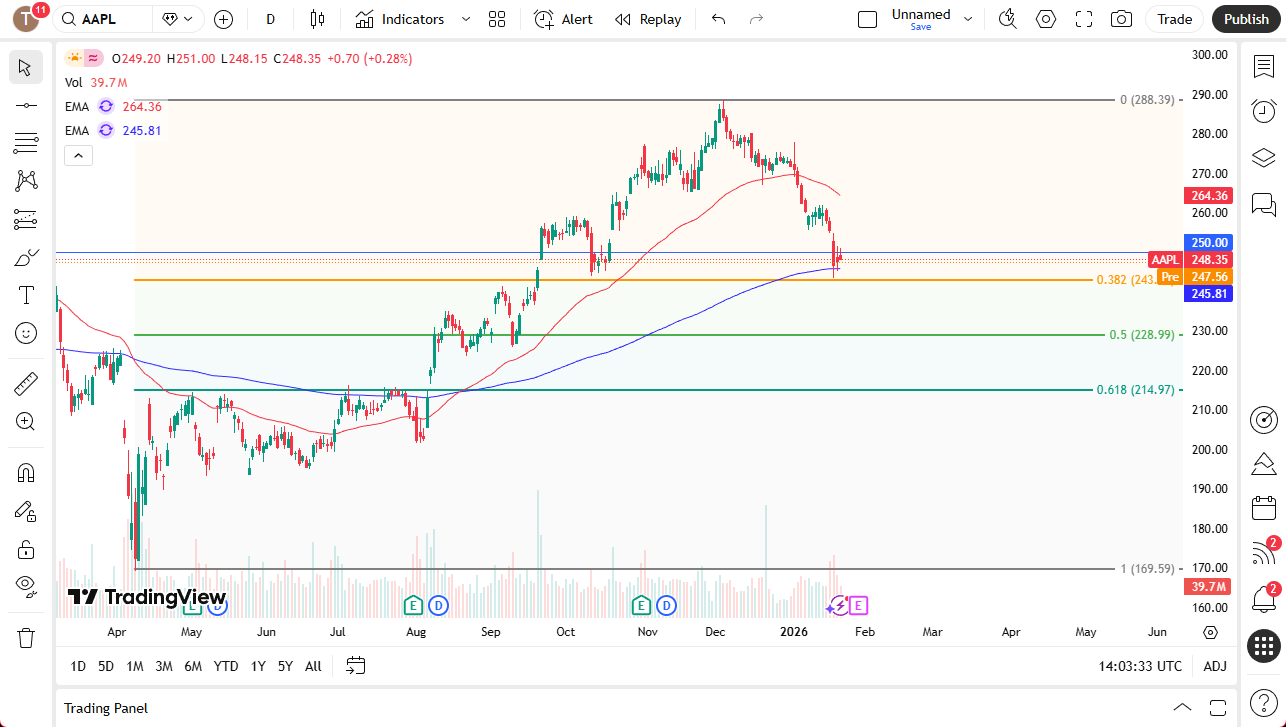
Task: Open price scale settings gear
Action: 1210,632
